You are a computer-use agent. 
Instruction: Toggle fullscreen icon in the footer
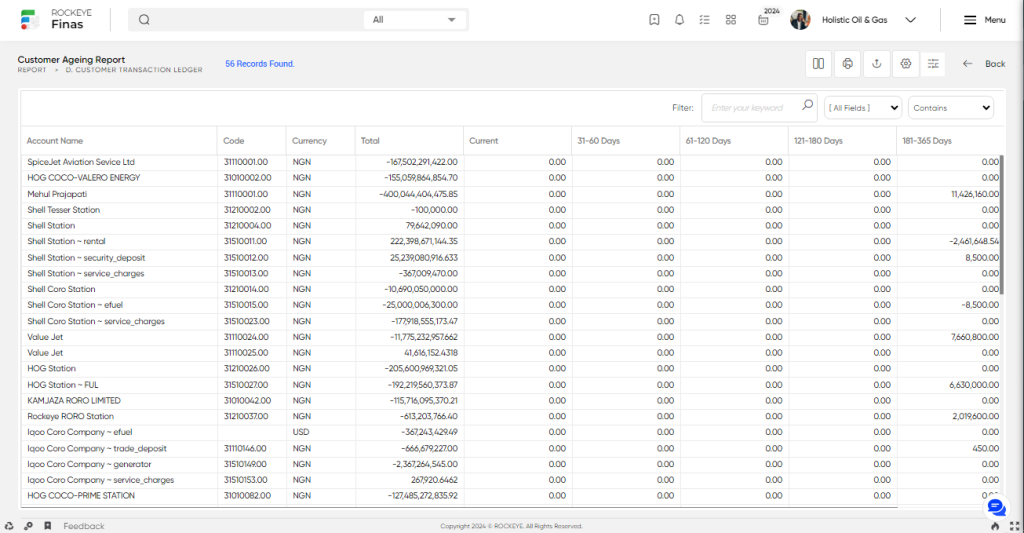(x=1014, y=526)
